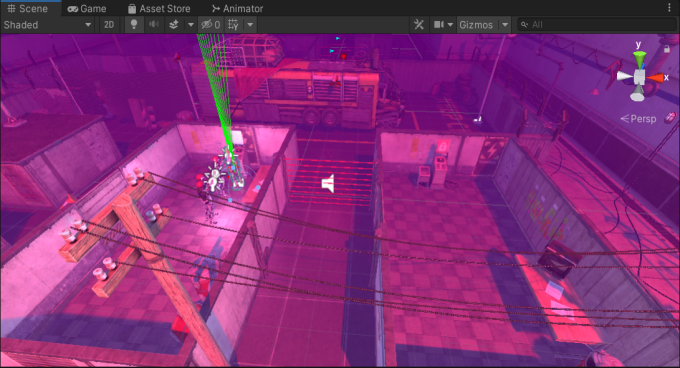Click the gray bottom gizmo cone
The width and height of the screenshot is (680, 368).
(638, 93)
